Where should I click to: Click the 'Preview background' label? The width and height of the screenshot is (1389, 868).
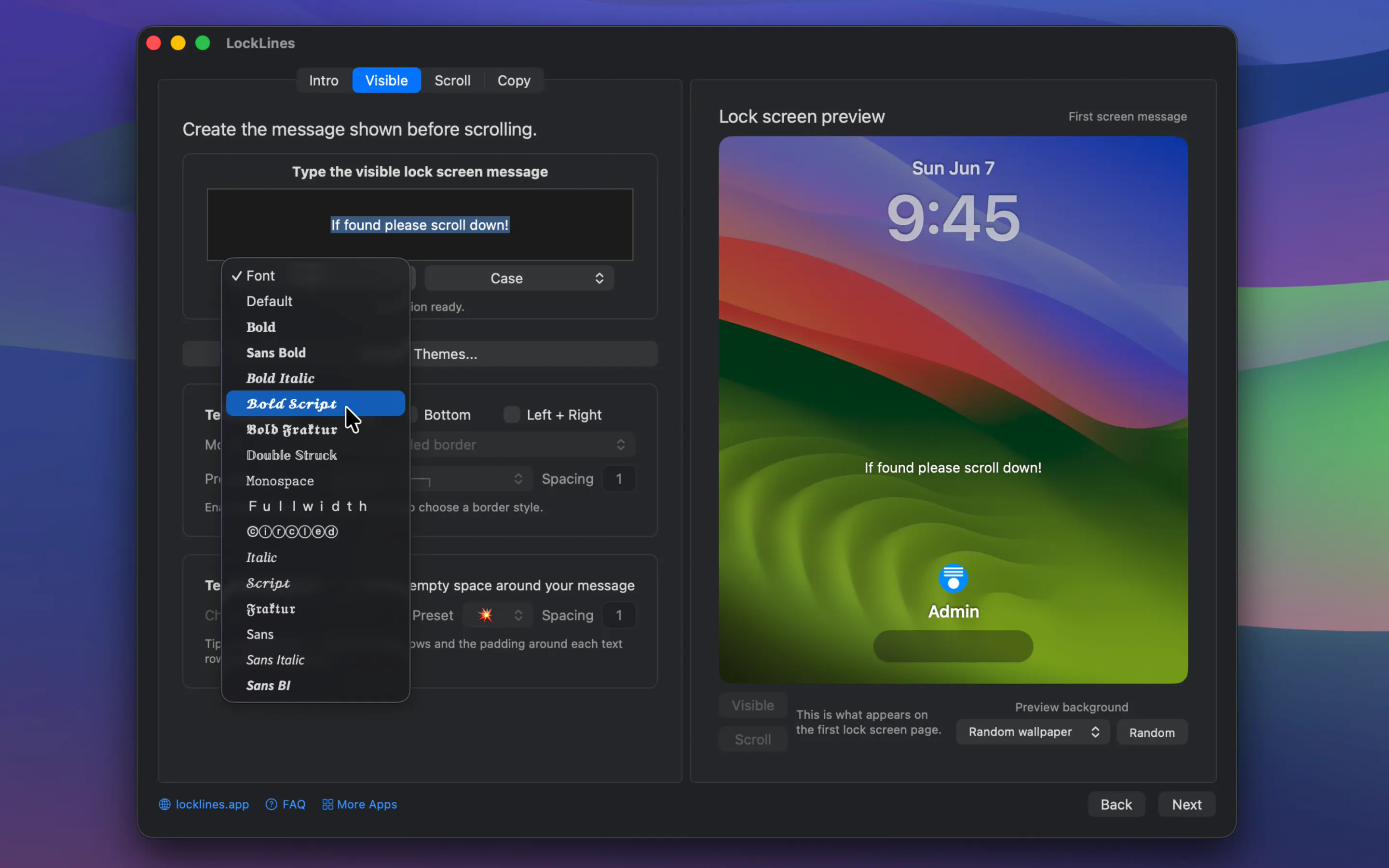coord(1072,707)
